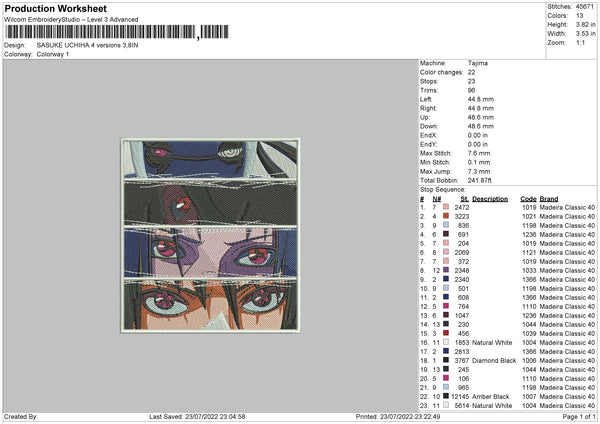The image size is (600, 424).
Task: Choose the white swatch in stop row 23
Action: pos(446,405)
